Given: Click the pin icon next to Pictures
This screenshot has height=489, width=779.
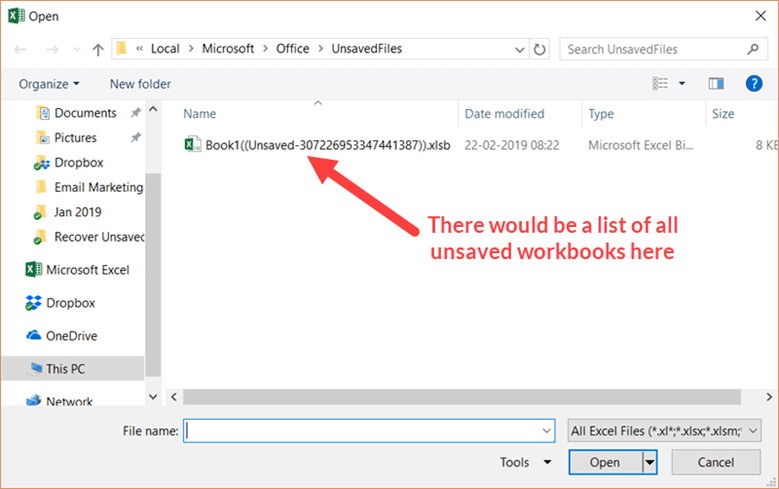Looking at the screenshot, I should click(x=135, y=138).
